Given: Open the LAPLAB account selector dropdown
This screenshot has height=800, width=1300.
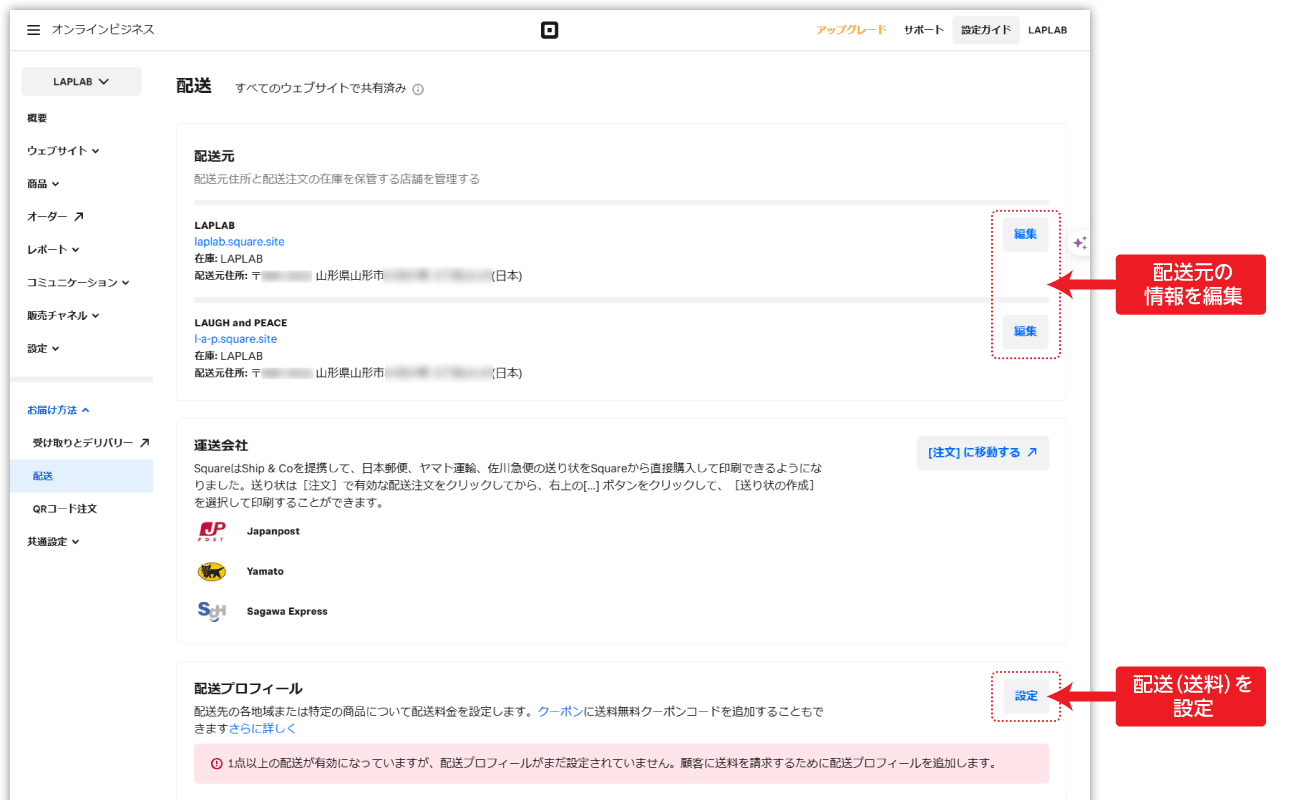Looking at the screenshot, I should [x=81, y=81].
